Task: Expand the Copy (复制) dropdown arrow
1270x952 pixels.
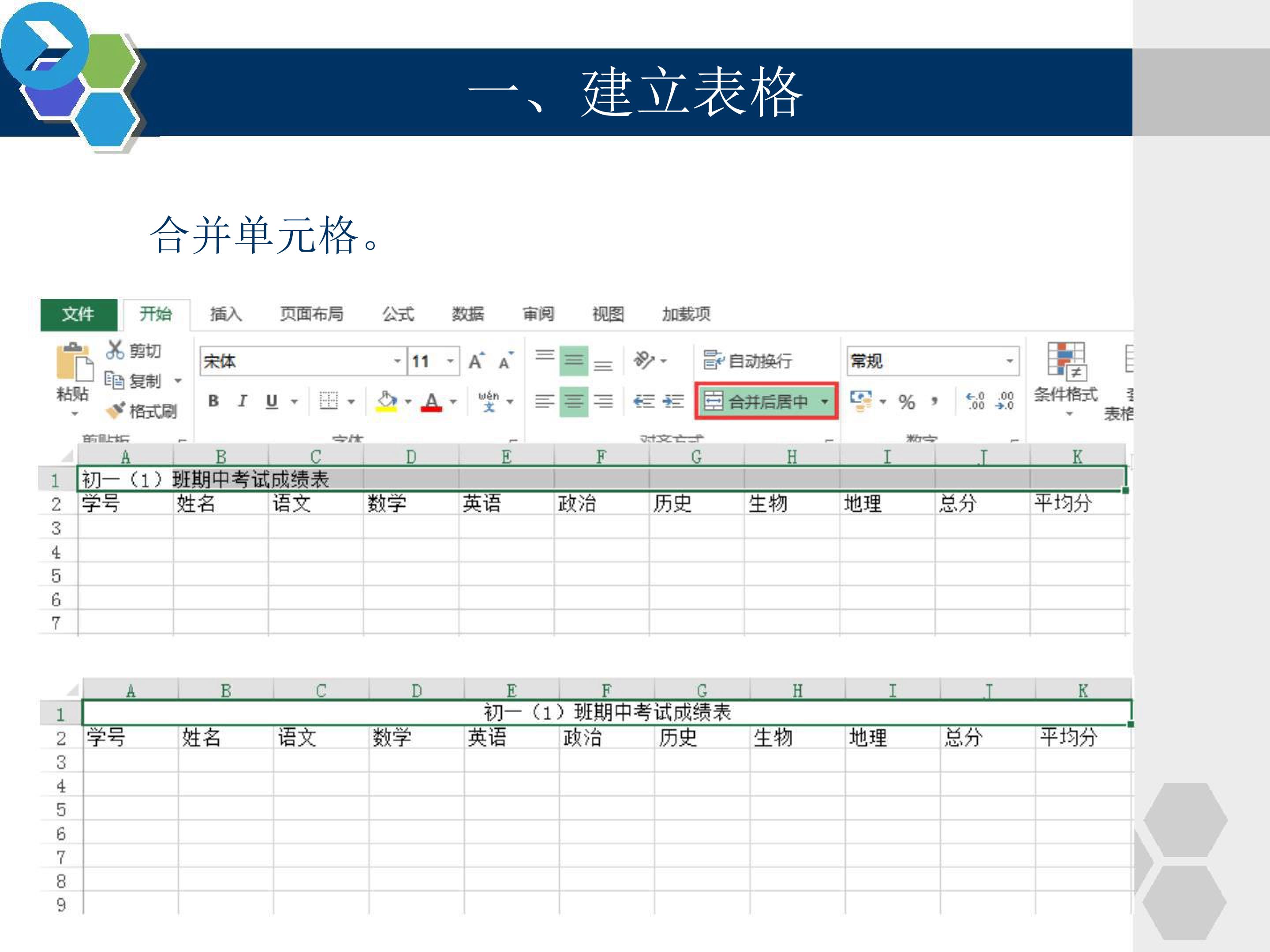Action: click(178, 380)
